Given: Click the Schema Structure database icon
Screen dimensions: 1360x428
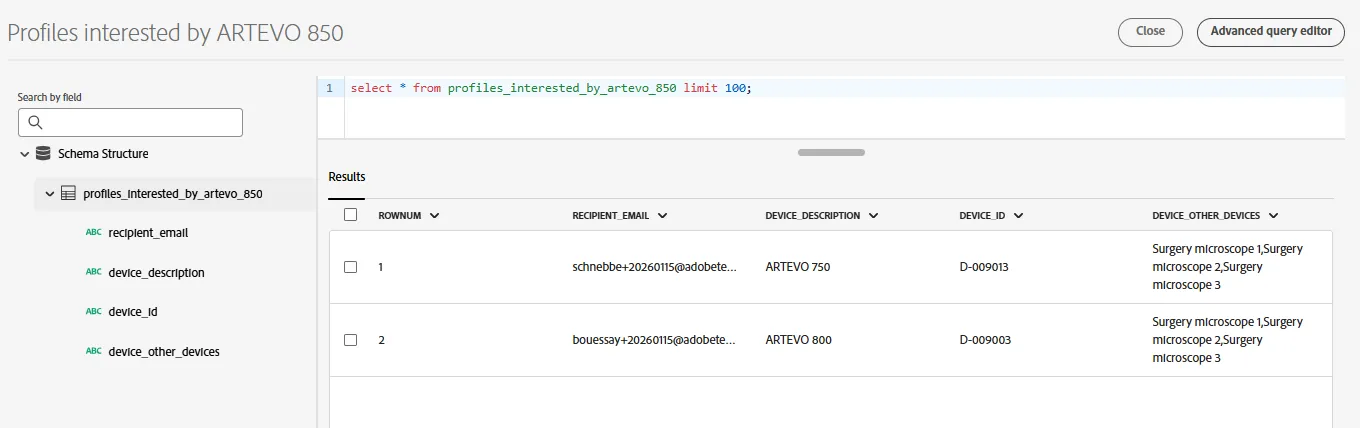Looking at the screenshot, I should (x=43, y=154).
